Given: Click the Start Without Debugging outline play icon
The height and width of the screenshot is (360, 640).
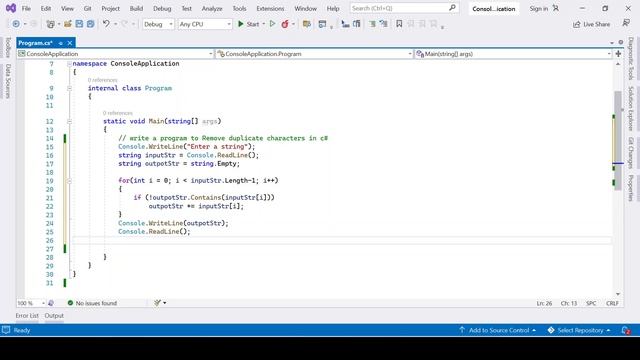Looking at the screenshot, I should (x=273, y=24).
